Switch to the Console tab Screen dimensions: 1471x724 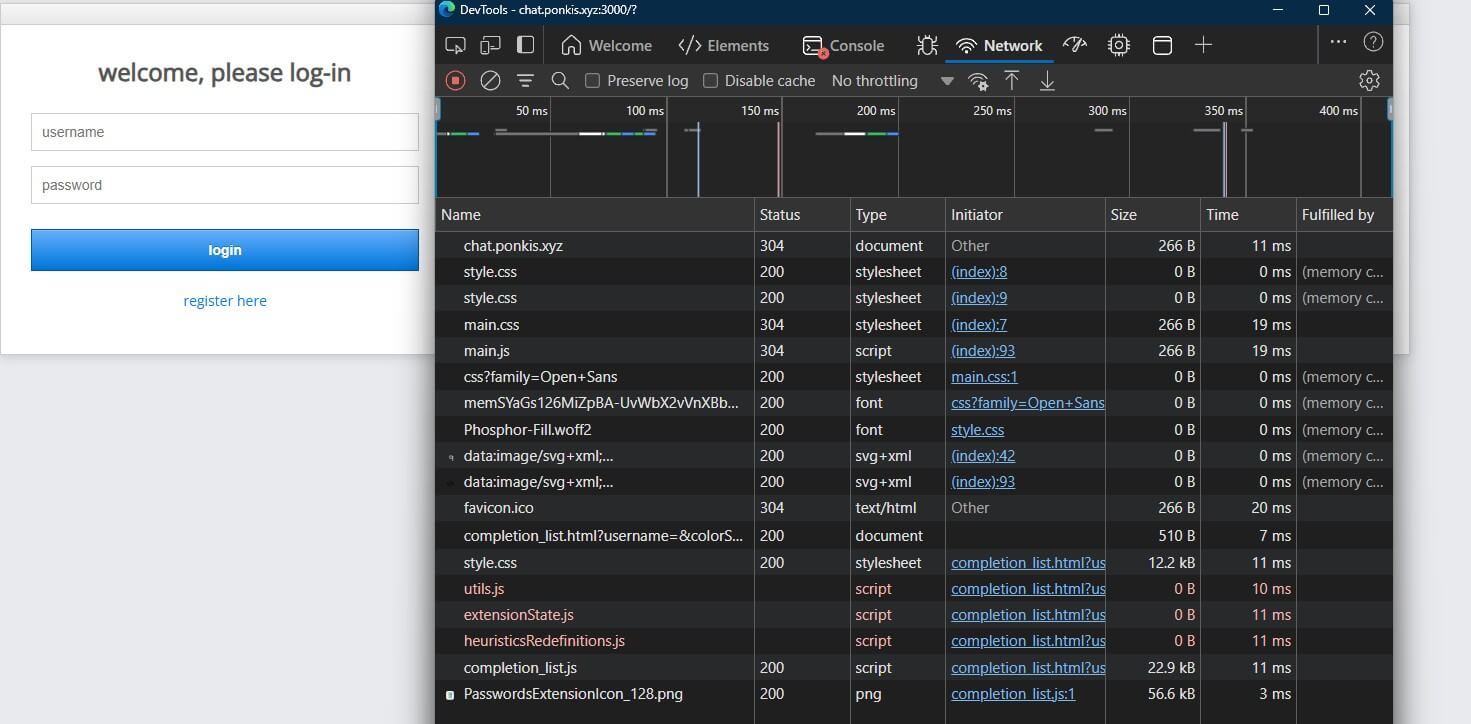pyautogui.click(x=843, y=45)
